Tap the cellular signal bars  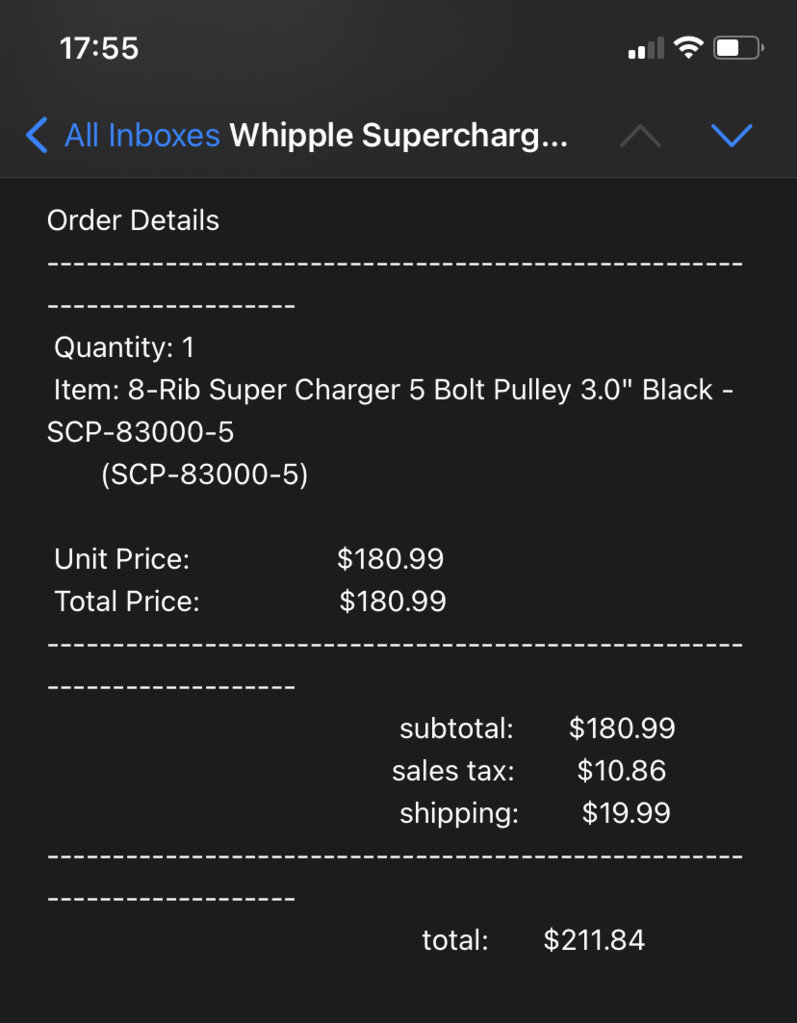tap(646, 48)
